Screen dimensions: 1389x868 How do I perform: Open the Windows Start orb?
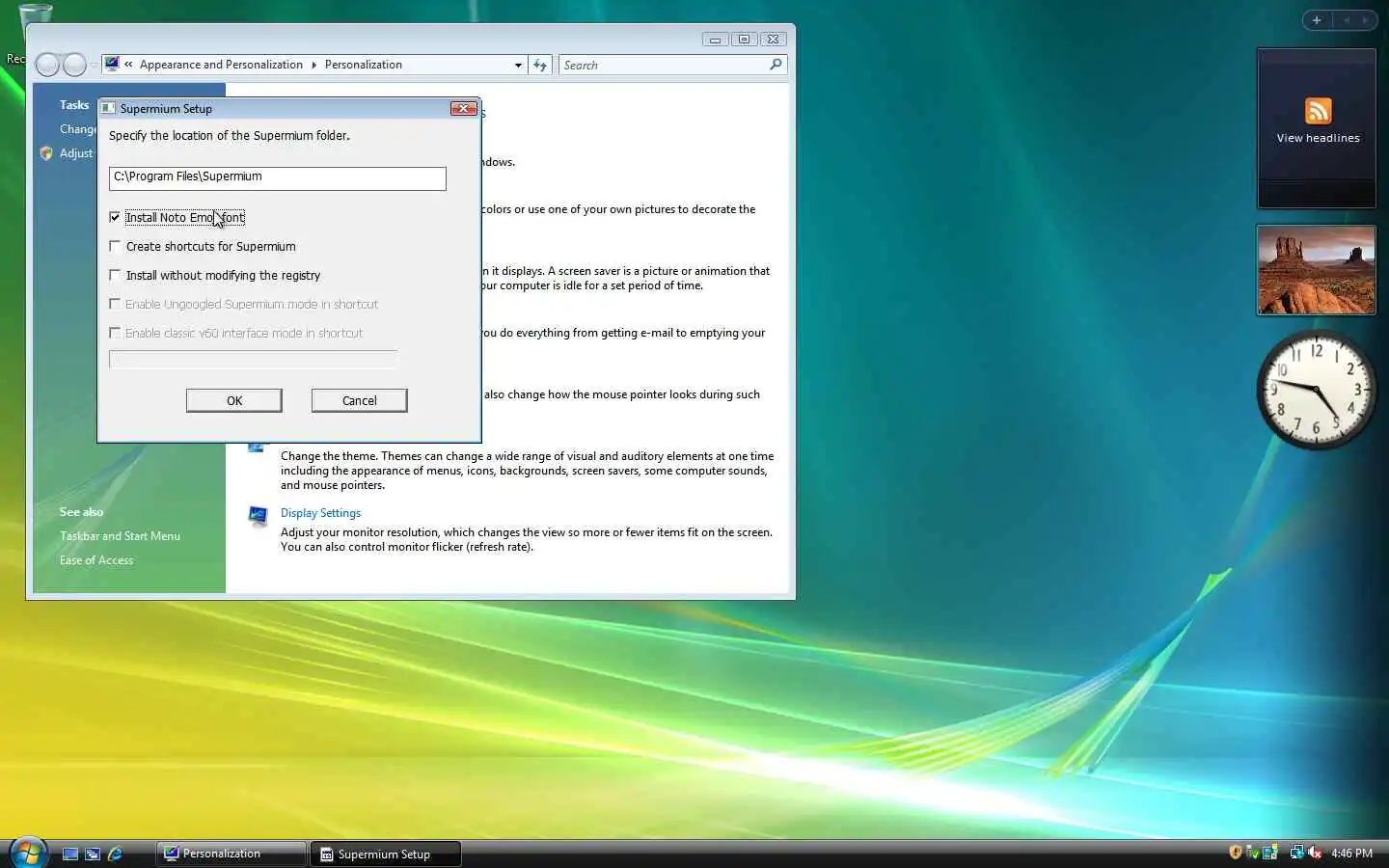pos(29,853)
